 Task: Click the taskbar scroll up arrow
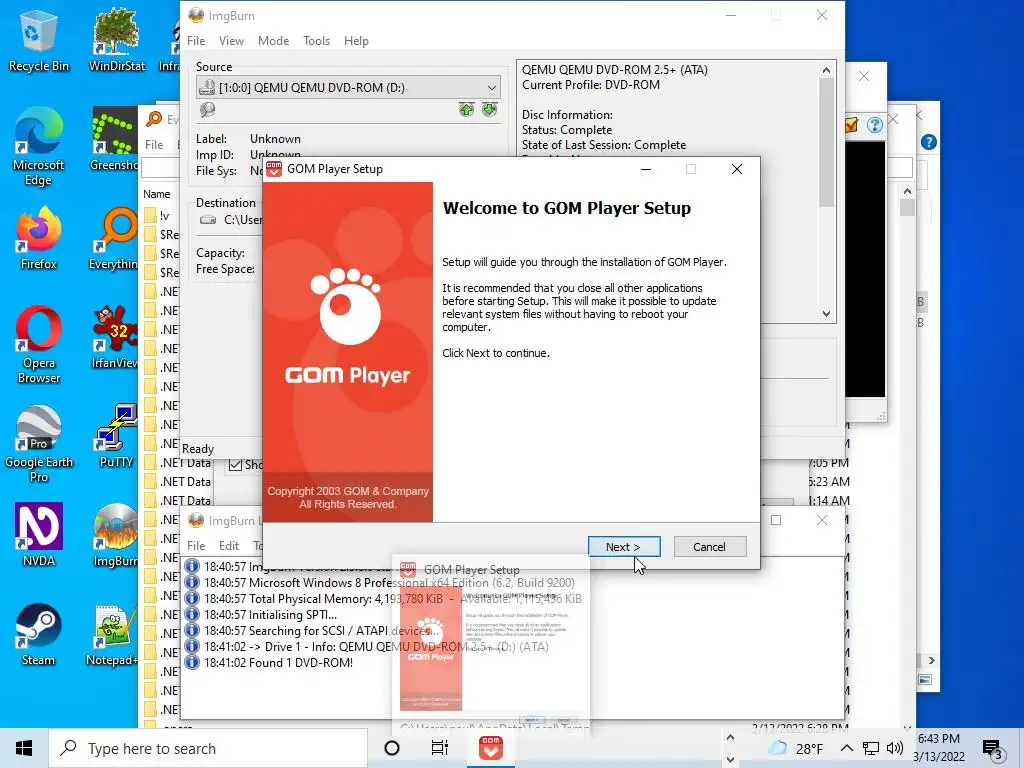coord(730,737)
